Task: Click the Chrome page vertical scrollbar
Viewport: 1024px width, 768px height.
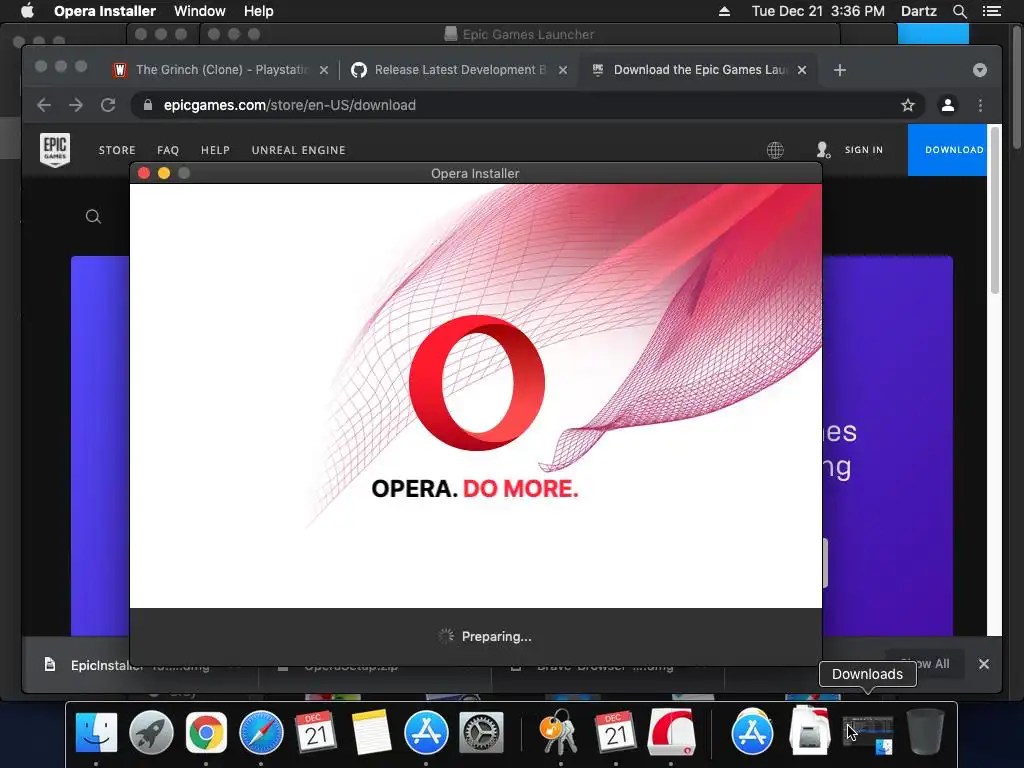Action: click(995, 209)
